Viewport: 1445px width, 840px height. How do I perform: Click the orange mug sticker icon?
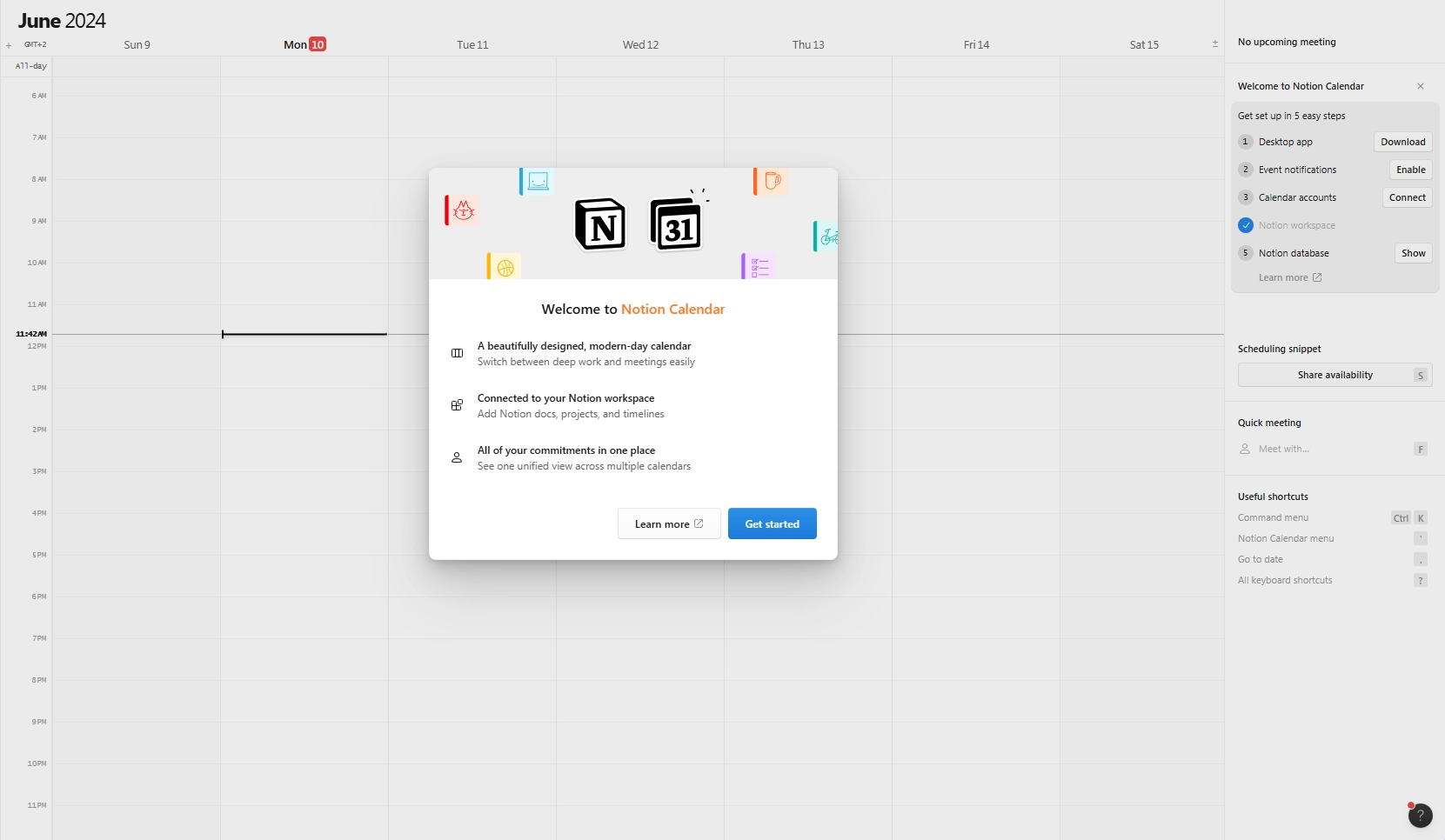click(771, 181)
